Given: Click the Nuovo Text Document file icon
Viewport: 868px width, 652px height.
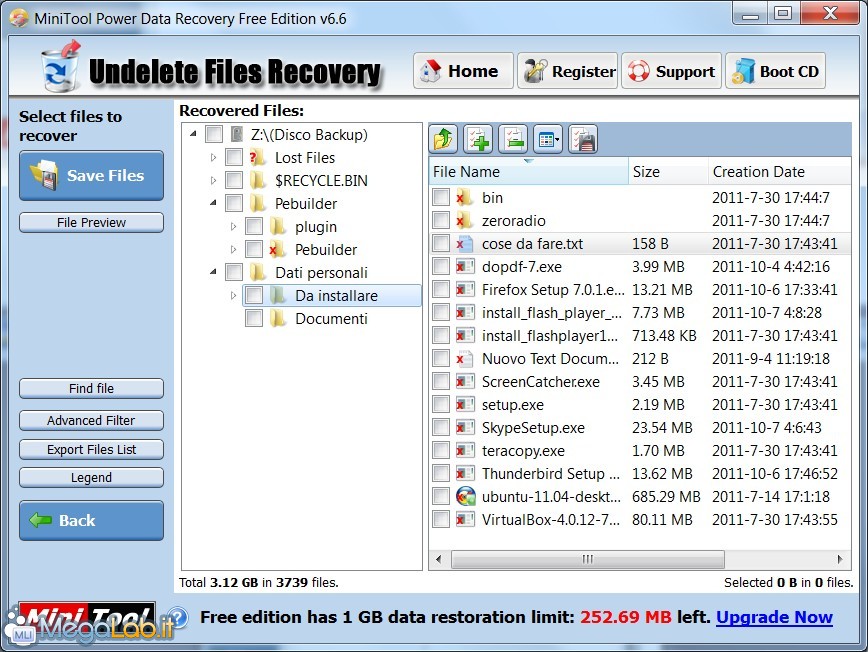Looking at the screenshot, I should [464, 359].
